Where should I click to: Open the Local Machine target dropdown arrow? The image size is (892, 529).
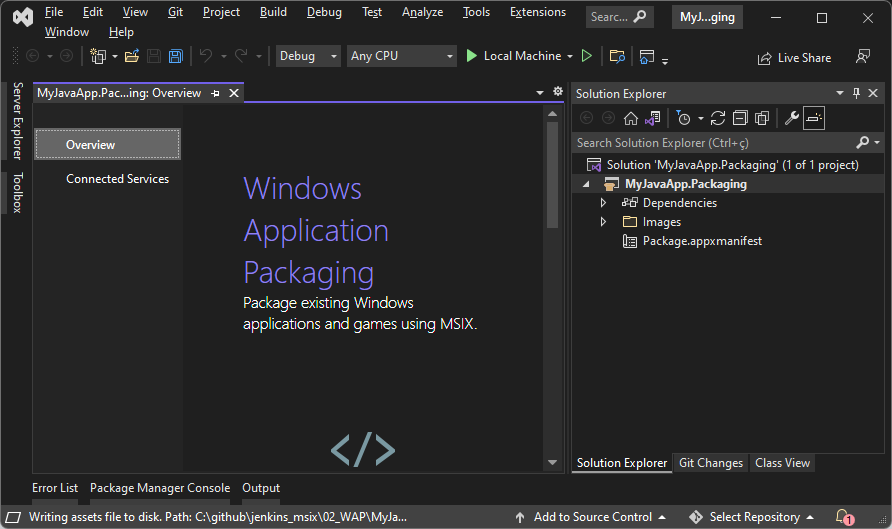(569, 56)
